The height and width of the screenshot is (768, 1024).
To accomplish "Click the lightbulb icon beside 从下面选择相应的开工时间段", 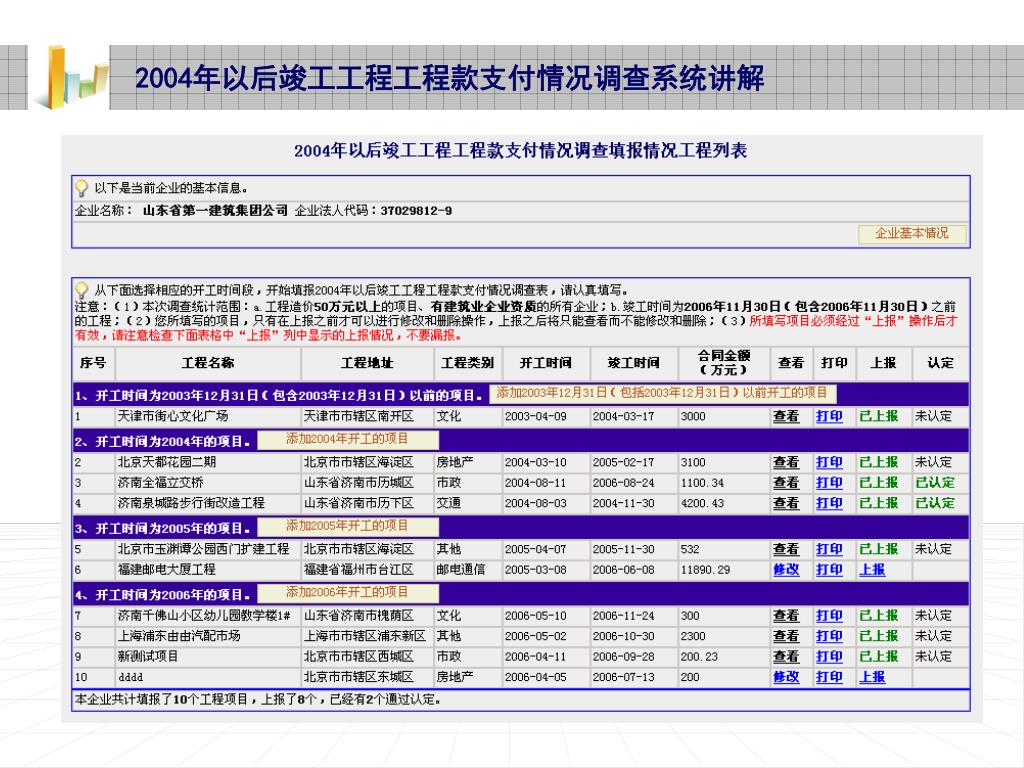I will click(82, 290).
